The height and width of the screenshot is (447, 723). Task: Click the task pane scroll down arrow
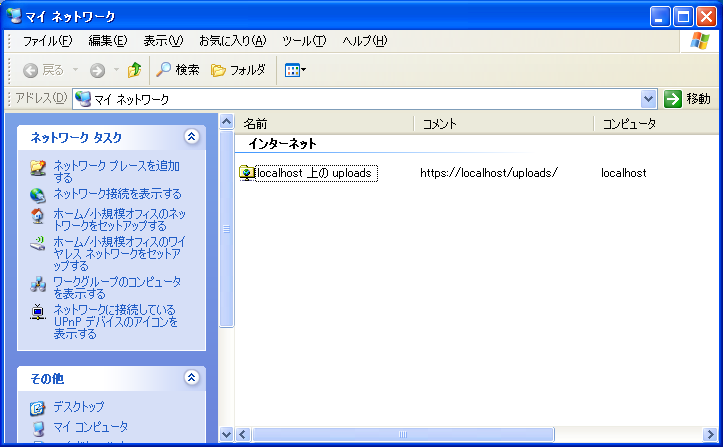coord(226,434)
